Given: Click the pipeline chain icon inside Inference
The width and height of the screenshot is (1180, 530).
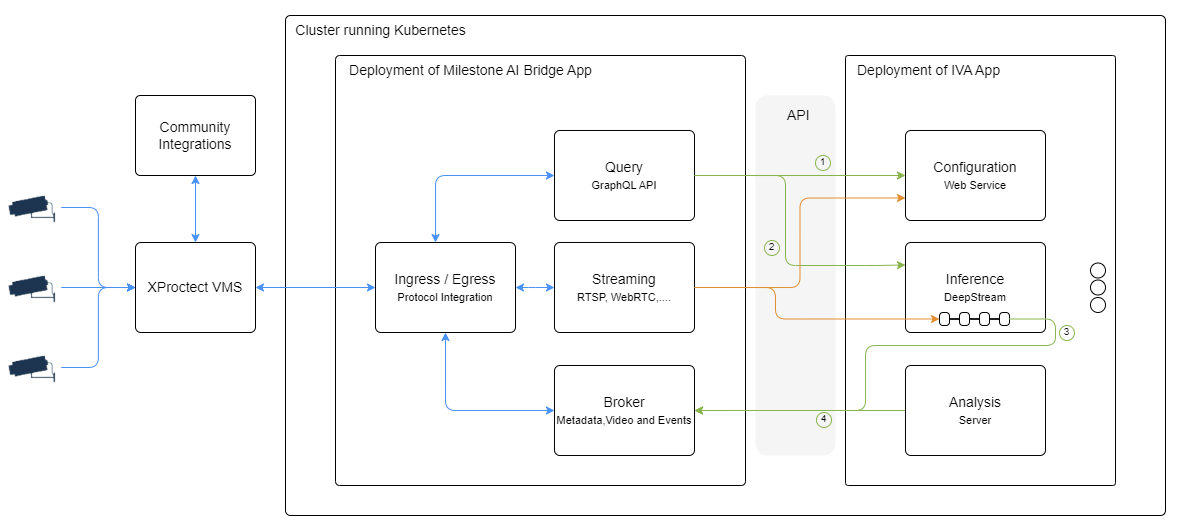Looking at the screenshot, I should point(974,319).
